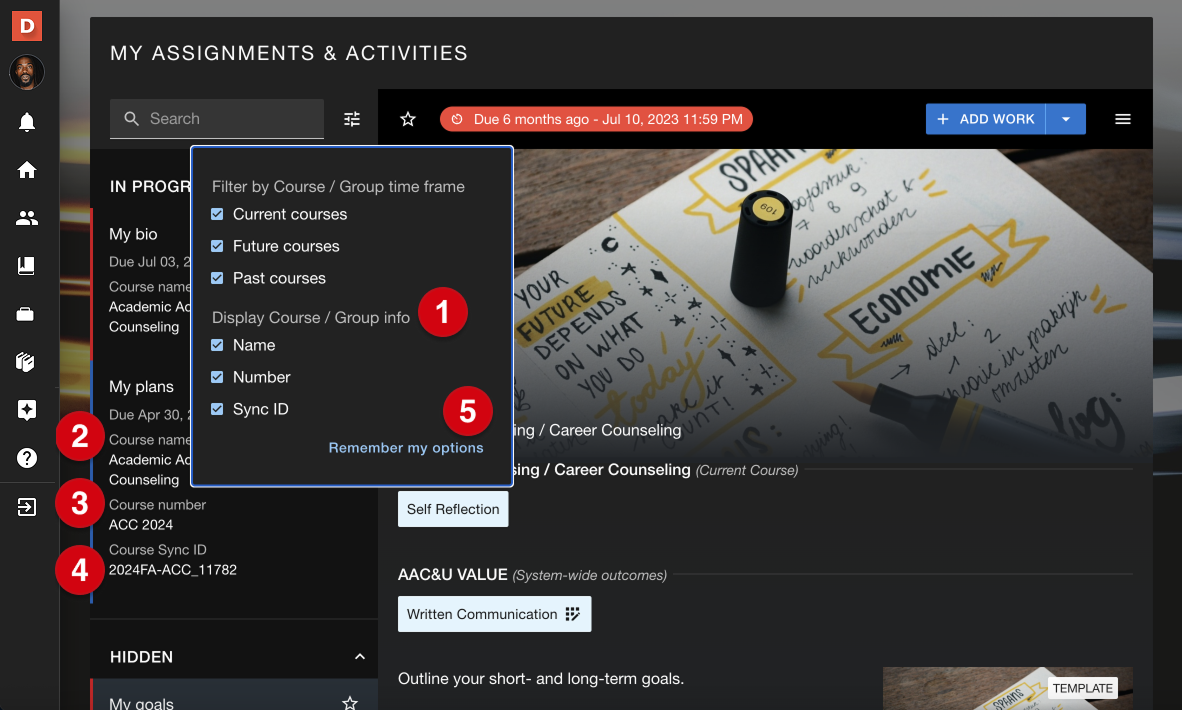Open the template thumbnail image
The width and height of the screenshot is (1182, 710).
pos(1007,688)
